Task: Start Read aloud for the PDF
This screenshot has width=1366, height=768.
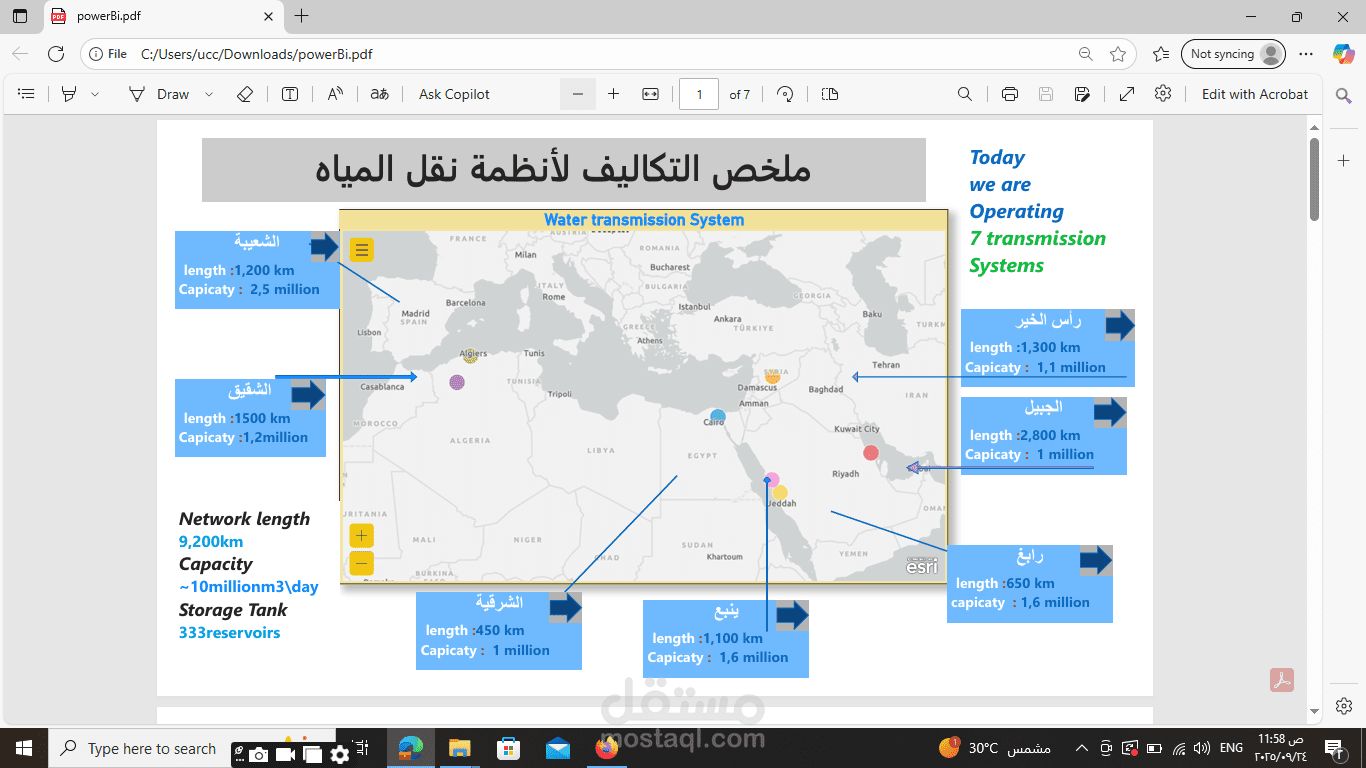Action: tap(335, 94)
